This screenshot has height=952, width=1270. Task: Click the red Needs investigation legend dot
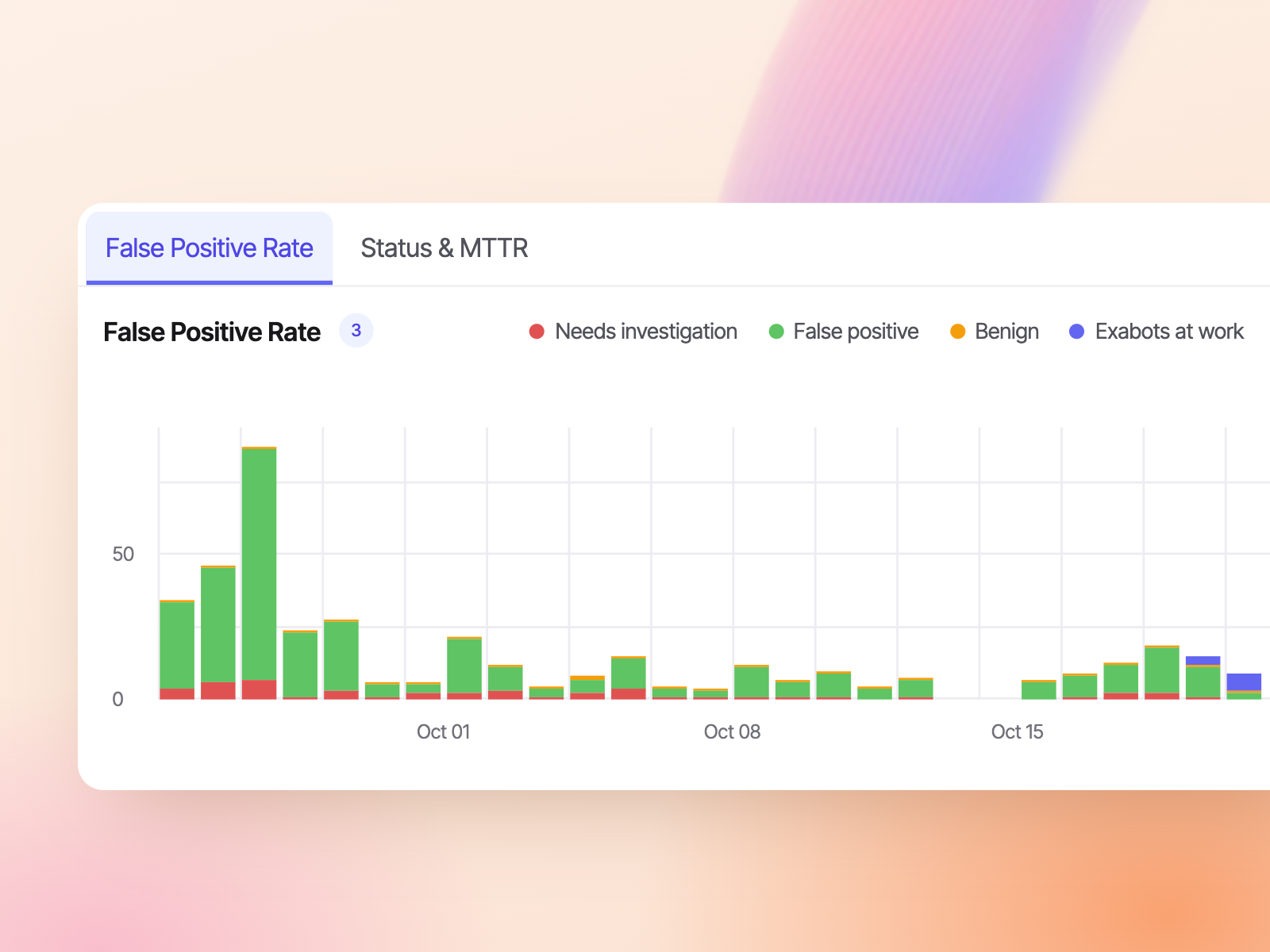click(537, 332)
